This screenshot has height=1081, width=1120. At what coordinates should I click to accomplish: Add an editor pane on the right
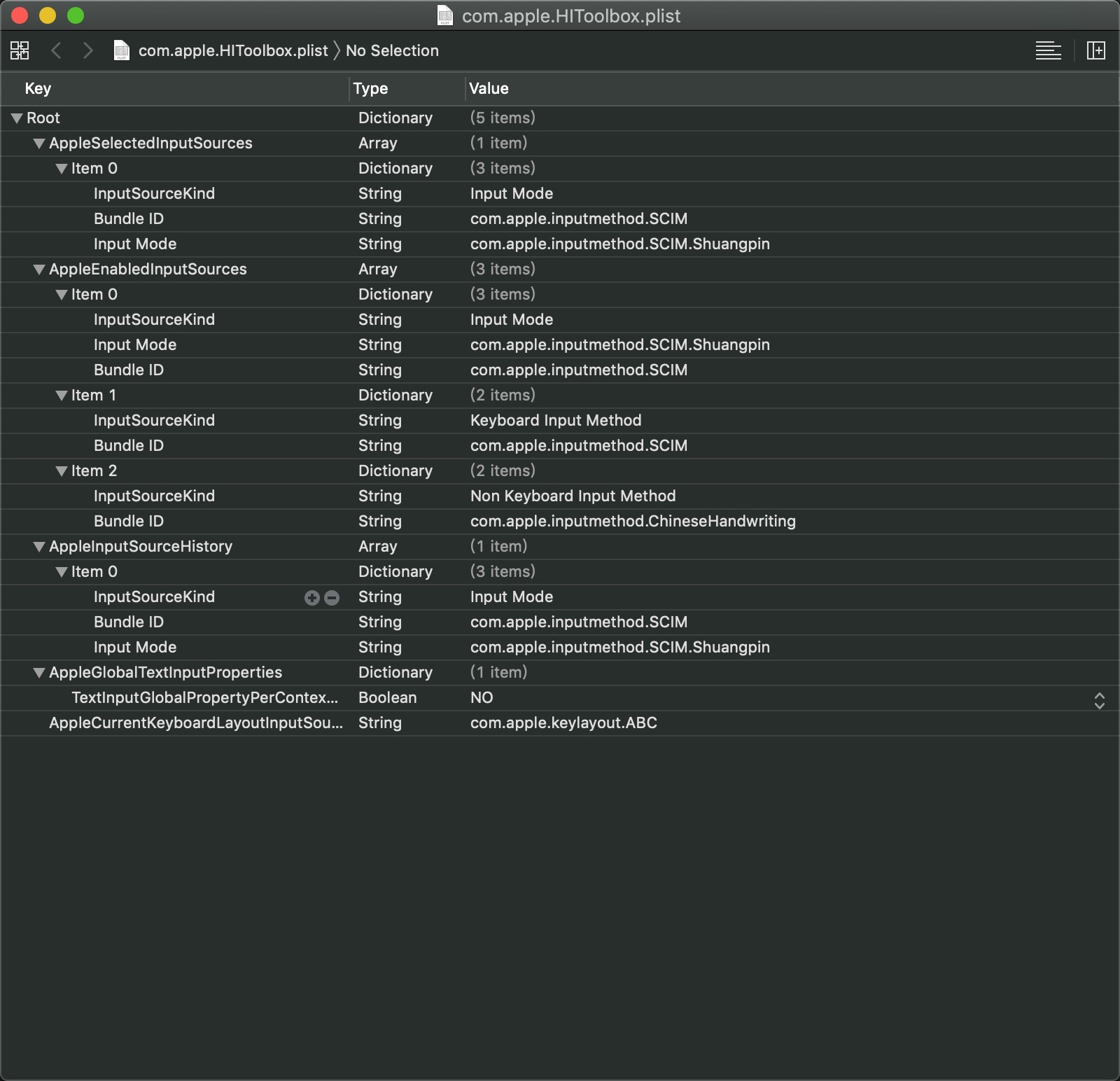[1095, 50]
